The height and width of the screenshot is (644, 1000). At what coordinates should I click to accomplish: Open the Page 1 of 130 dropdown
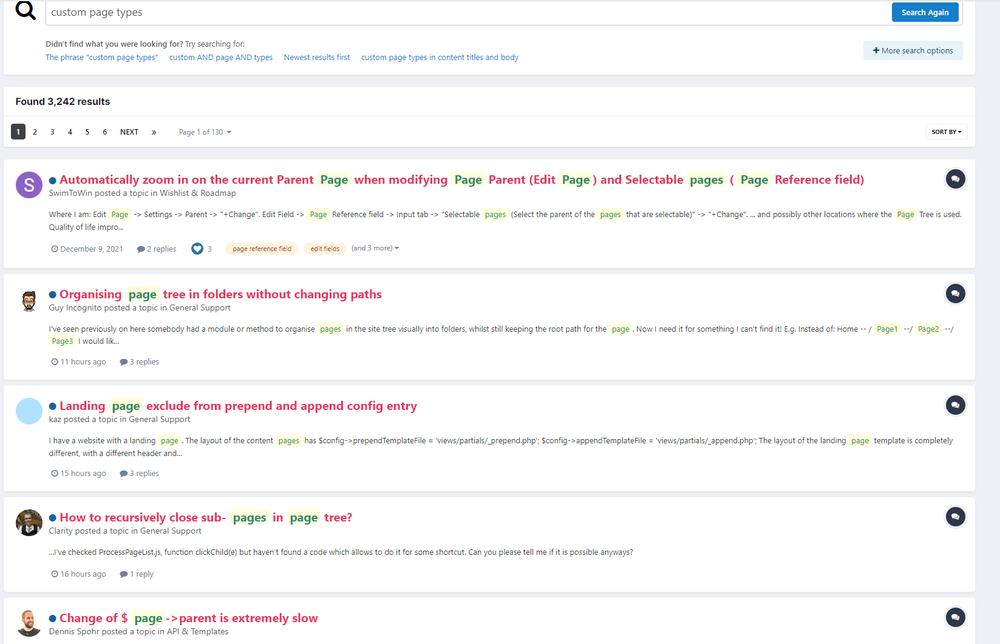click(205, 132)
